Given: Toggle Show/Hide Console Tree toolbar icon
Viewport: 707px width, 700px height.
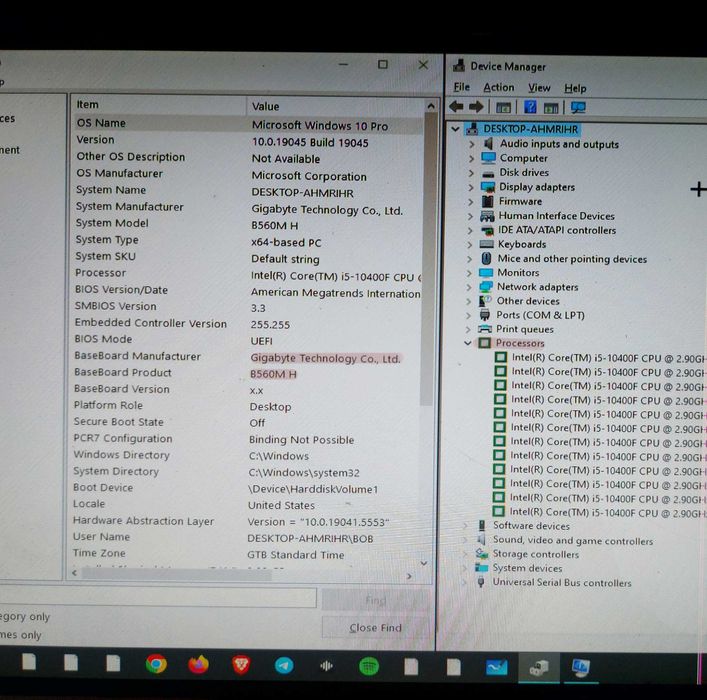Looking at the screenshot, I should point(503,107).
